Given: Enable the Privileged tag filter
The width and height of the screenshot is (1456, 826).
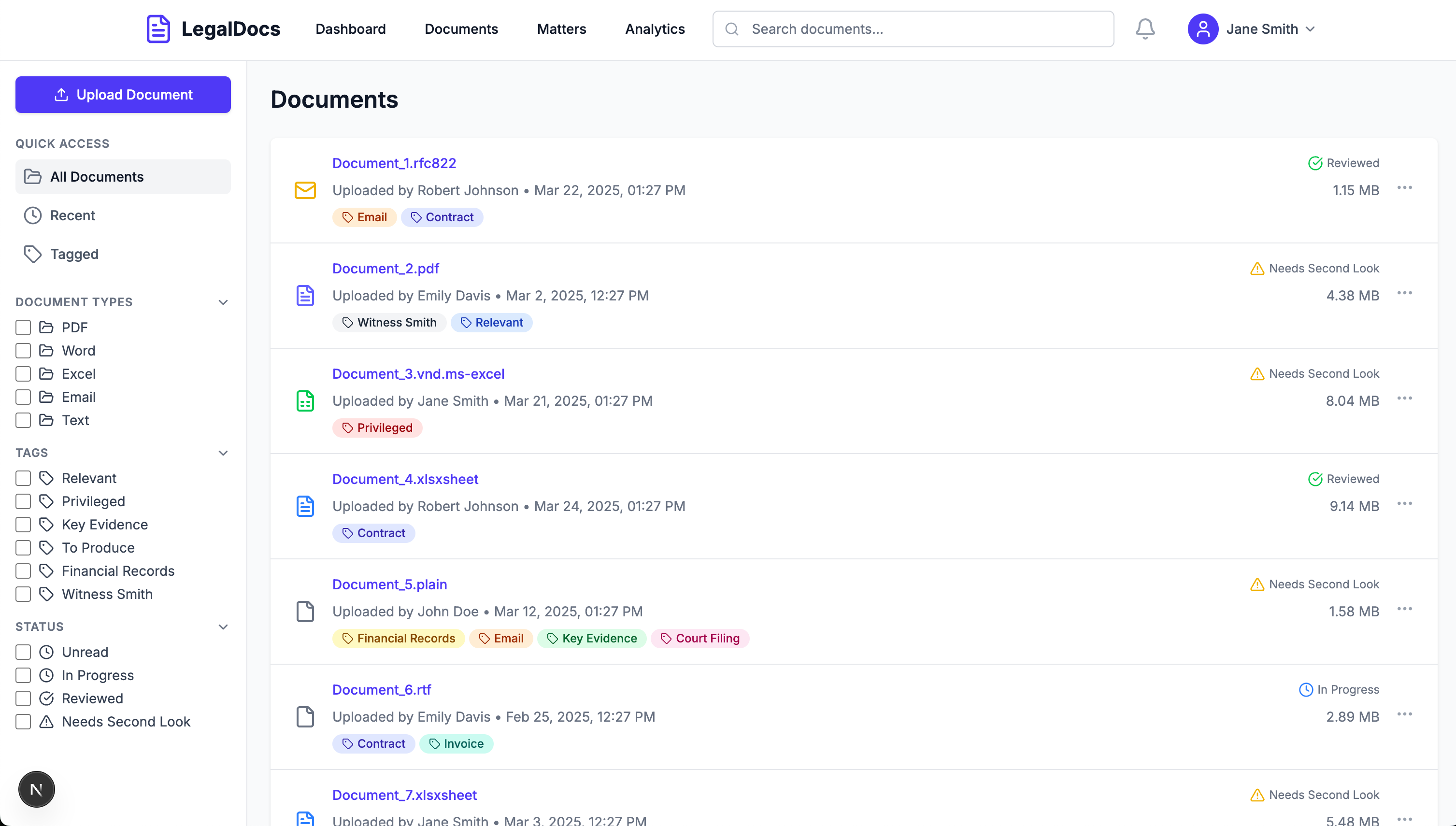Looking at the screenshot, I should [x=23, y=501].
